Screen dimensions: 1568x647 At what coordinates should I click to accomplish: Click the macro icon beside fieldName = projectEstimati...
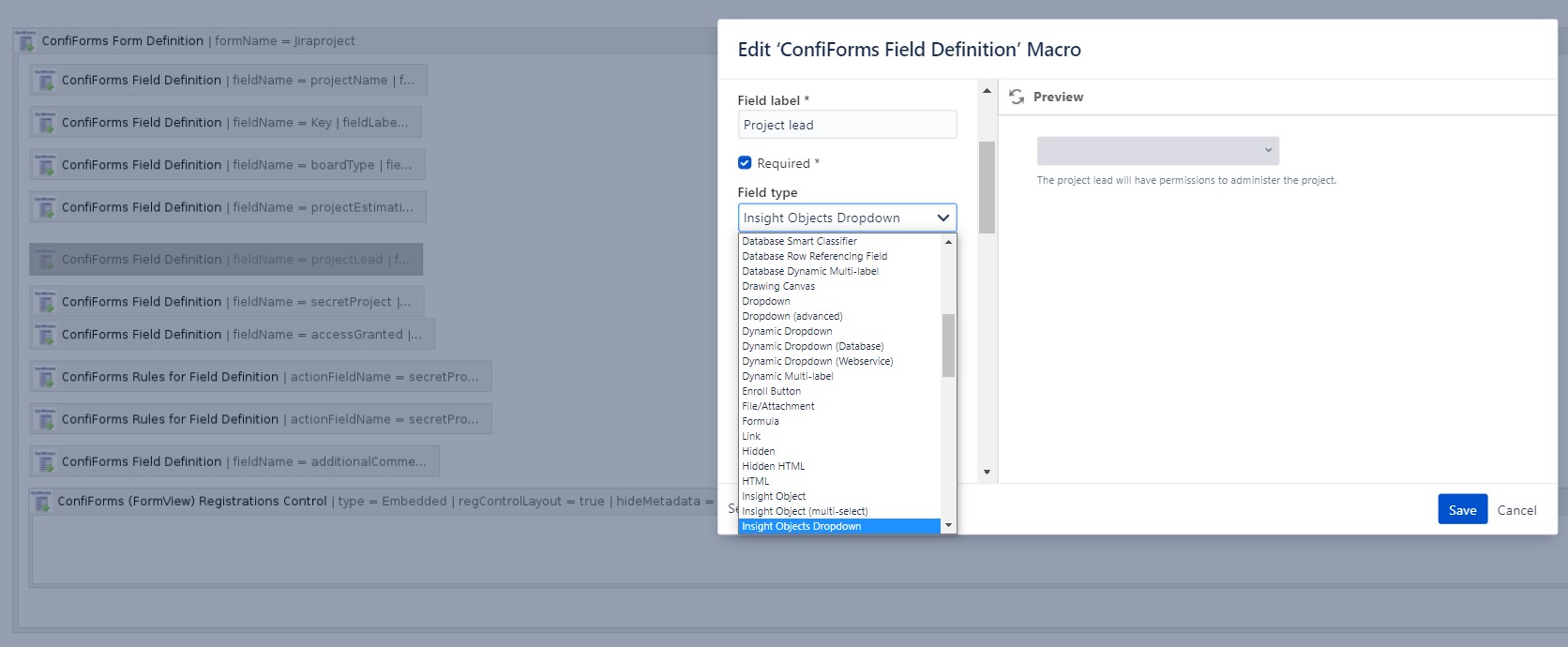pos(44,207)
